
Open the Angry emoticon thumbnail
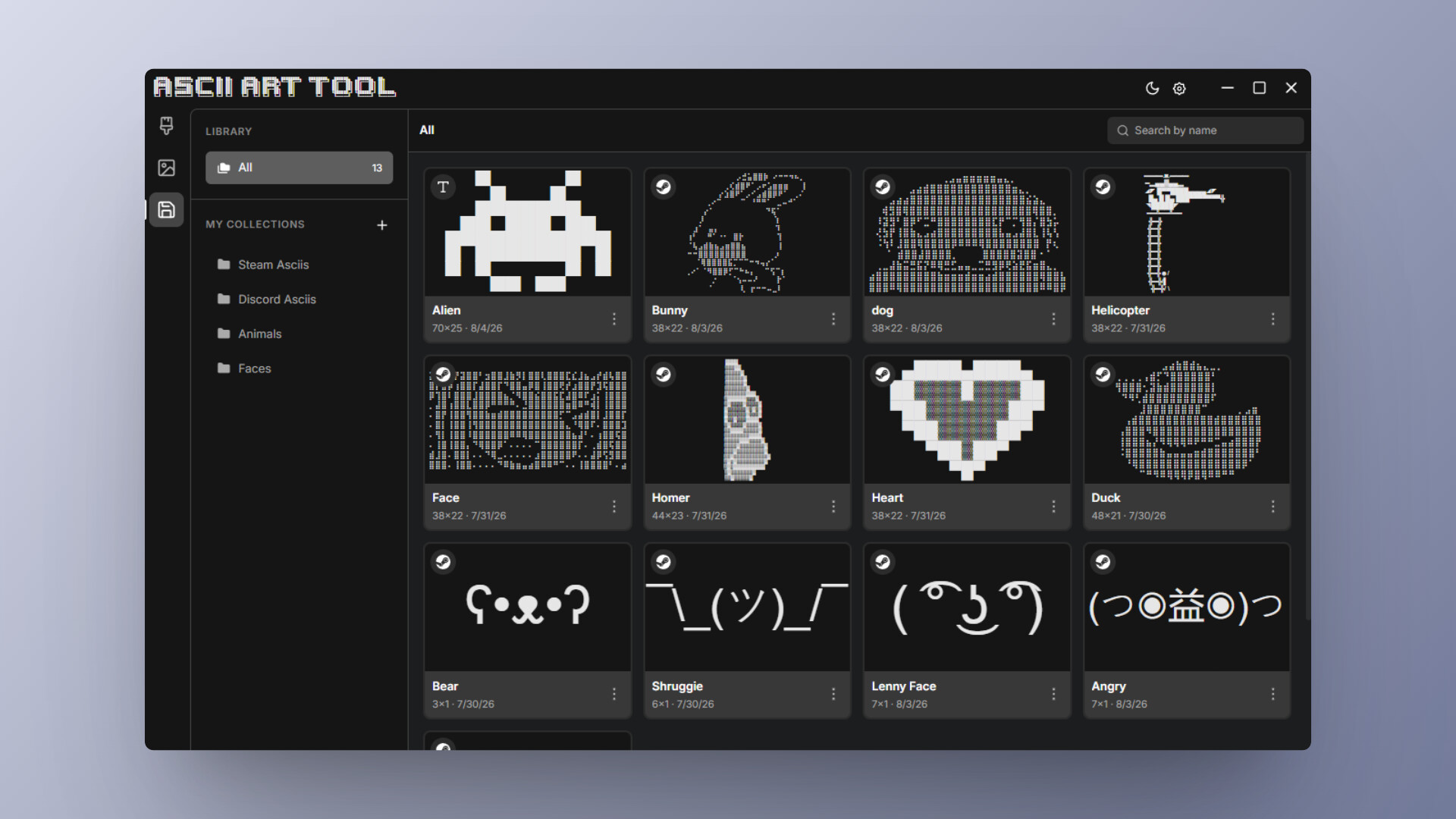(x=1187, y=607)
